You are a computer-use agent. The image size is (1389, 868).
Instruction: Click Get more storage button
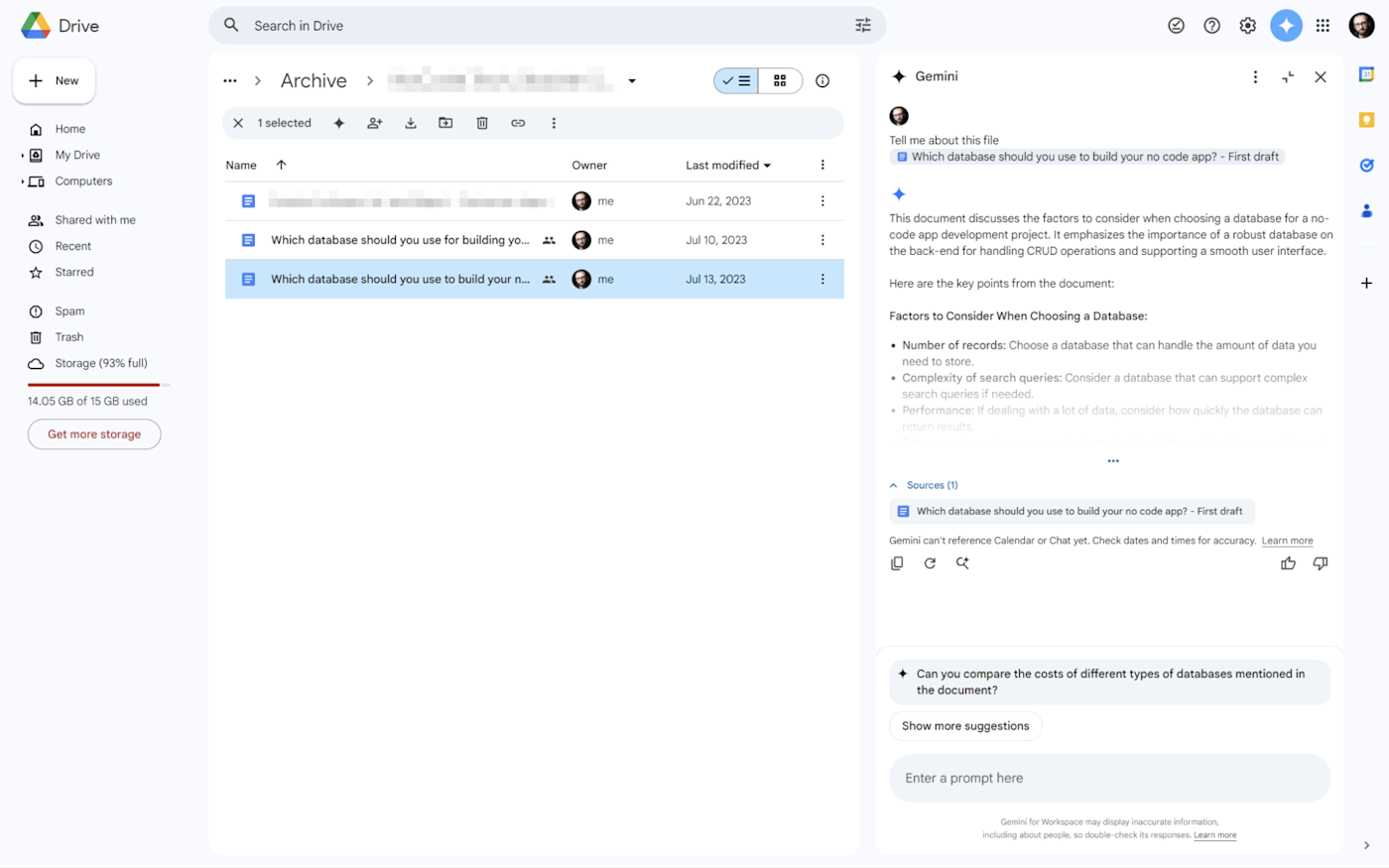pyautogui.click(x=94, y=434)
